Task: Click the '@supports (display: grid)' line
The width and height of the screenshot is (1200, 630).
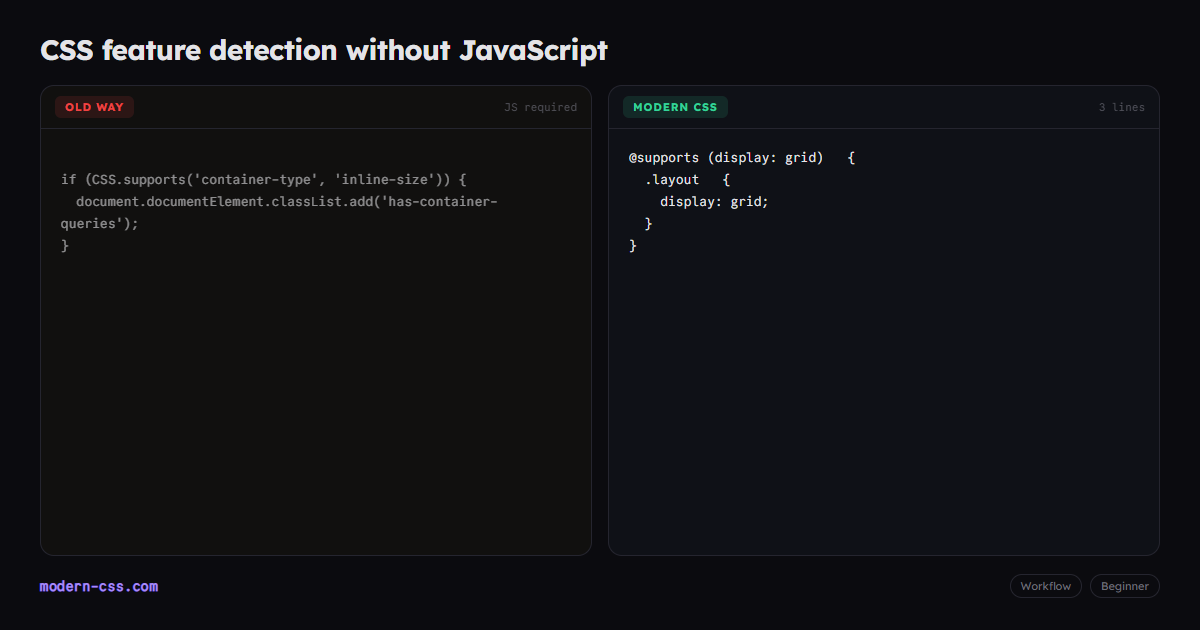Action: pos(742,157)
